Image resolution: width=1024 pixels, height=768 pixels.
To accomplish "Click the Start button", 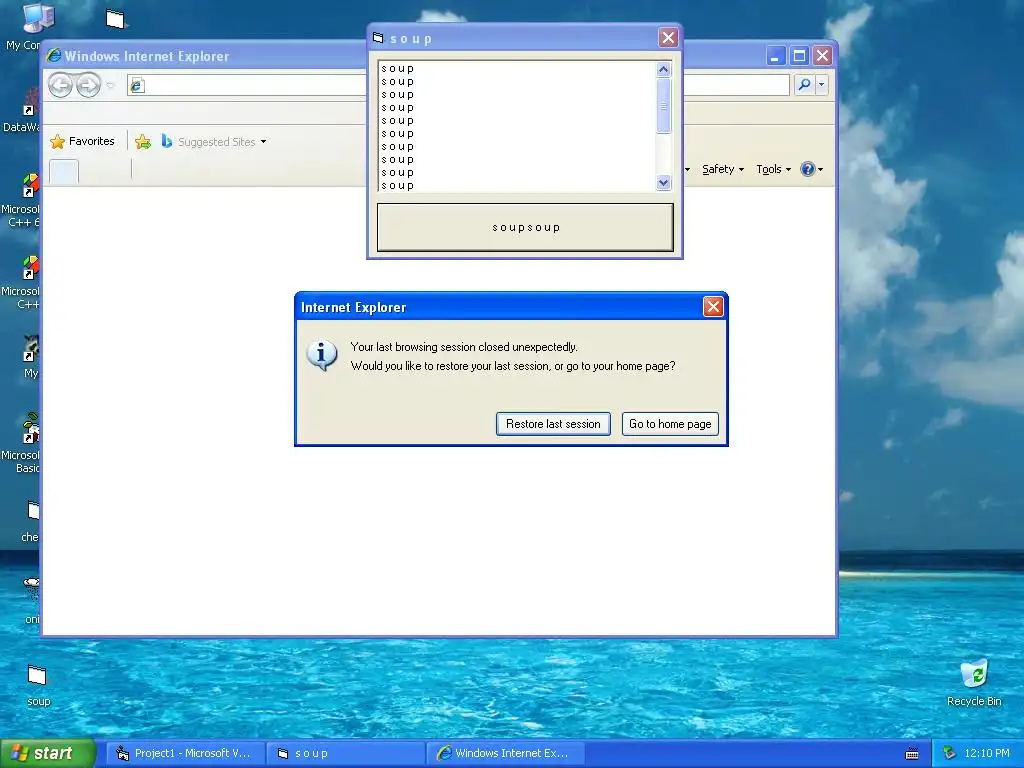I will pyautogui.click(x=47, y=753).
